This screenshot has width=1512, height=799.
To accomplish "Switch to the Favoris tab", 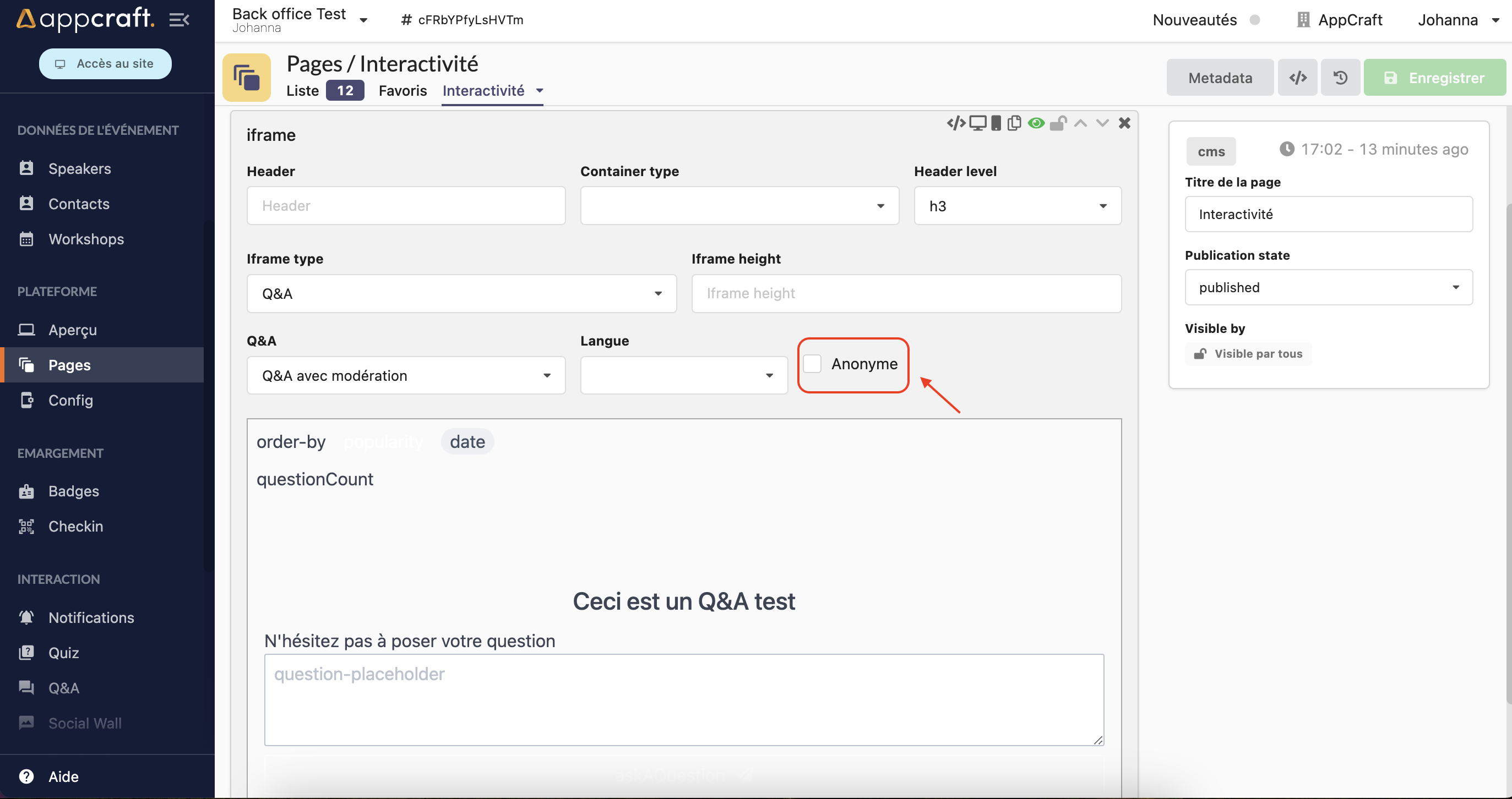I will 403,90.
